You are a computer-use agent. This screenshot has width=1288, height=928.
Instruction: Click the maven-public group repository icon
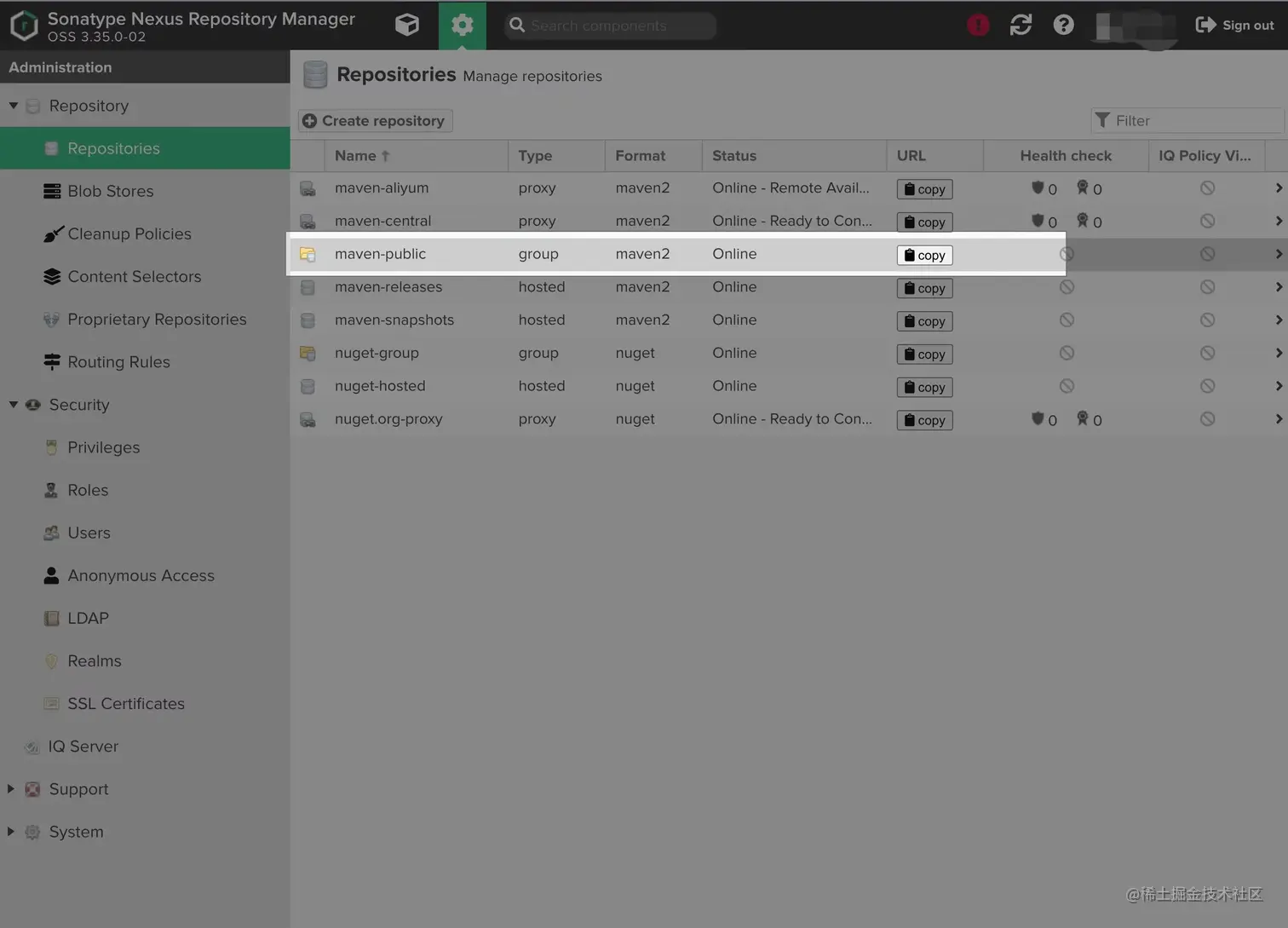(308, 254)
